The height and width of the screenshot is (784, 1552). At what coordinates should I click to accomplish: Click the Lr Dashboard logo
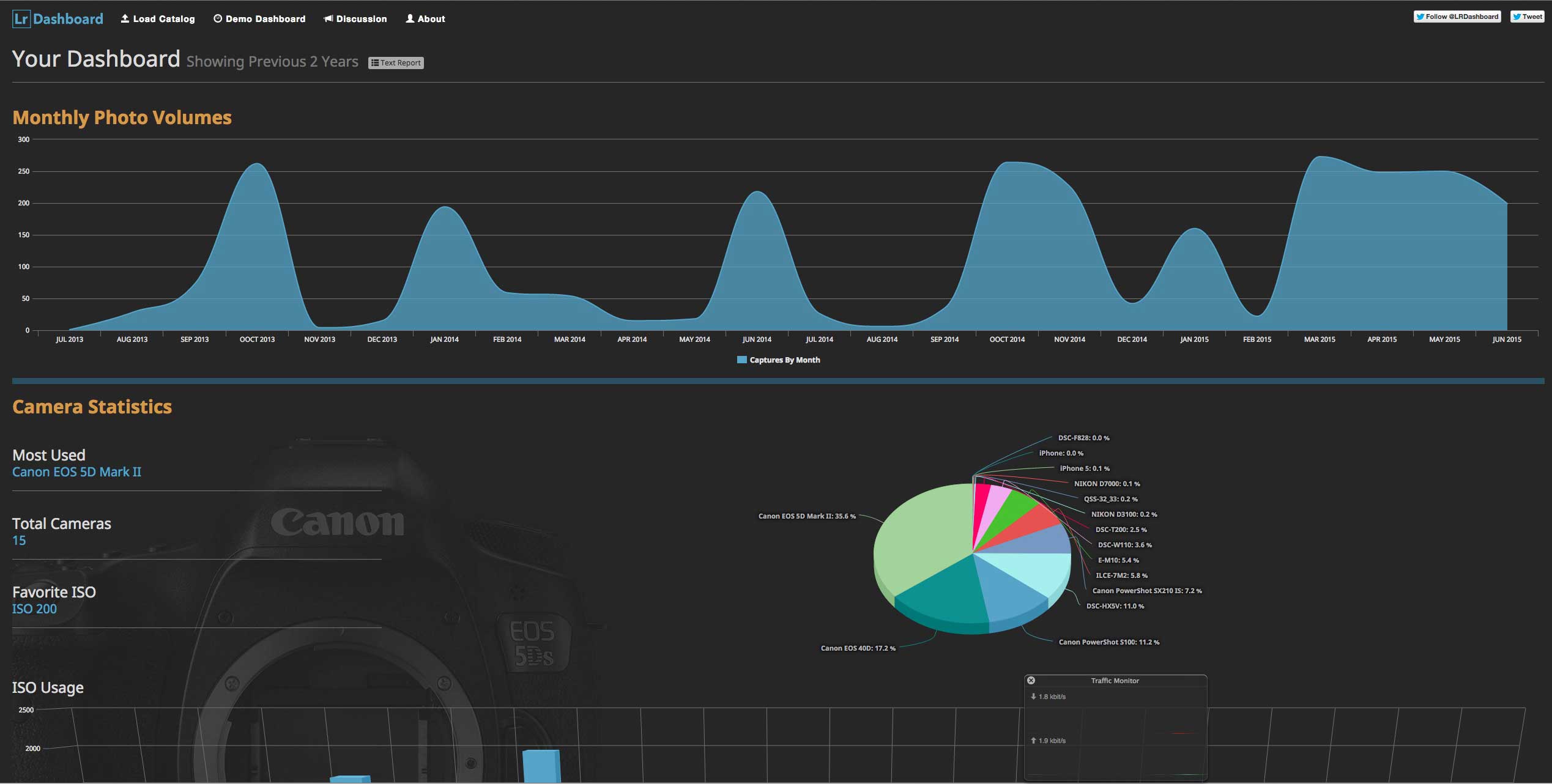58,19
